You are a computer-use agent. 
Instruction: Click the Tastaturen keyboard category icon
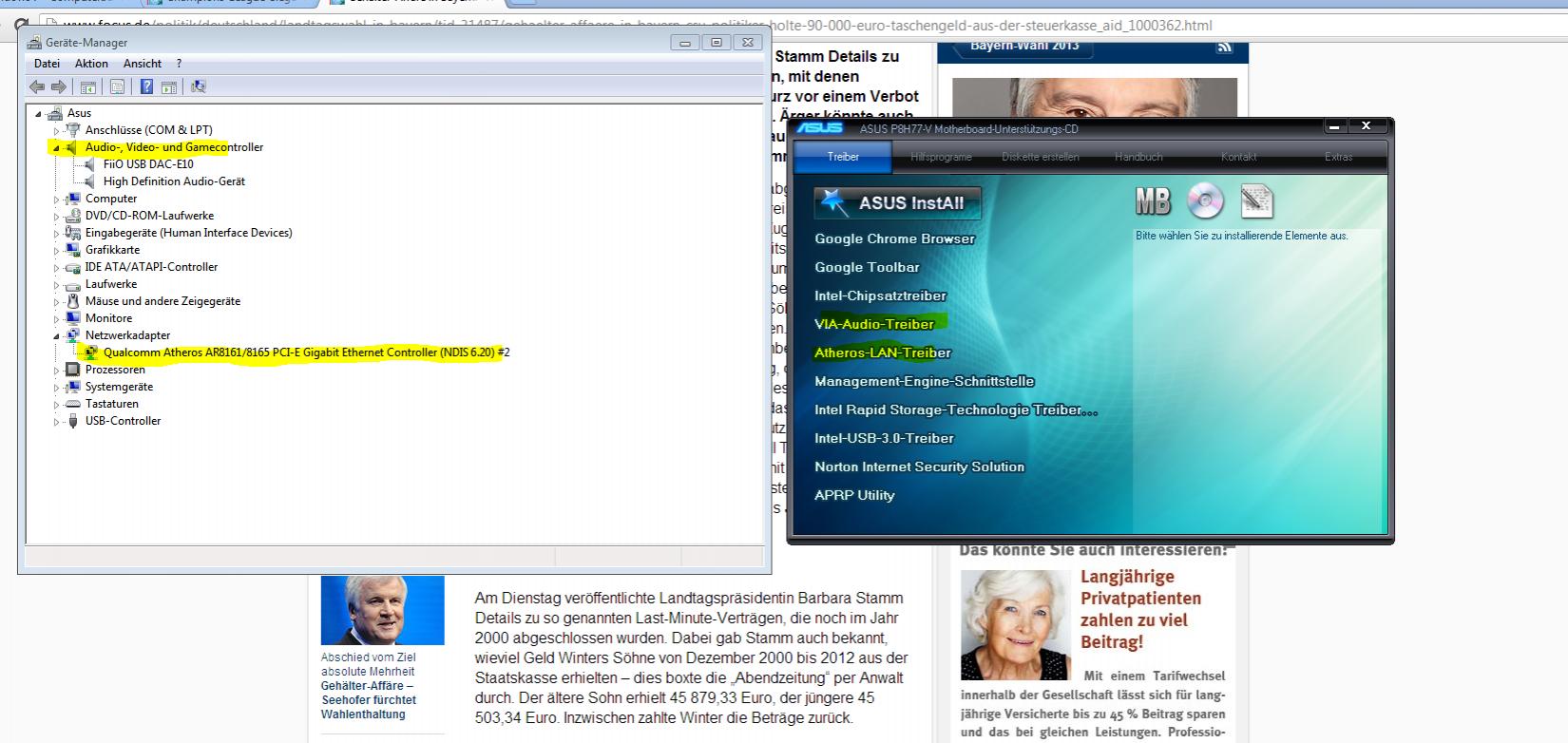(x=73, y=404)
